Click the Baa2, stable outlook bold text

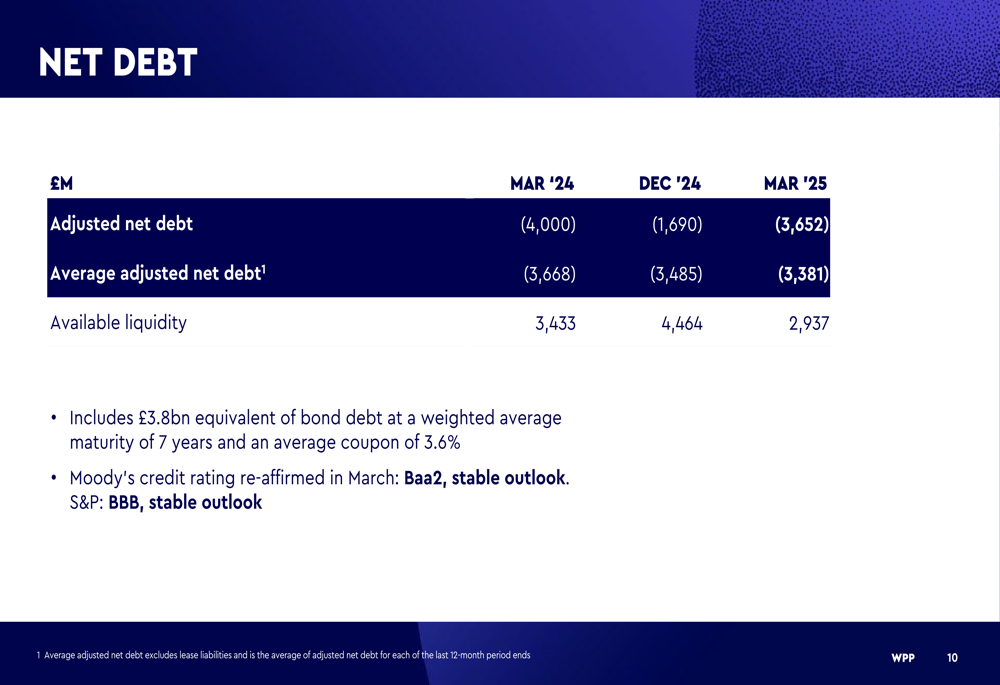click(485, 478)
